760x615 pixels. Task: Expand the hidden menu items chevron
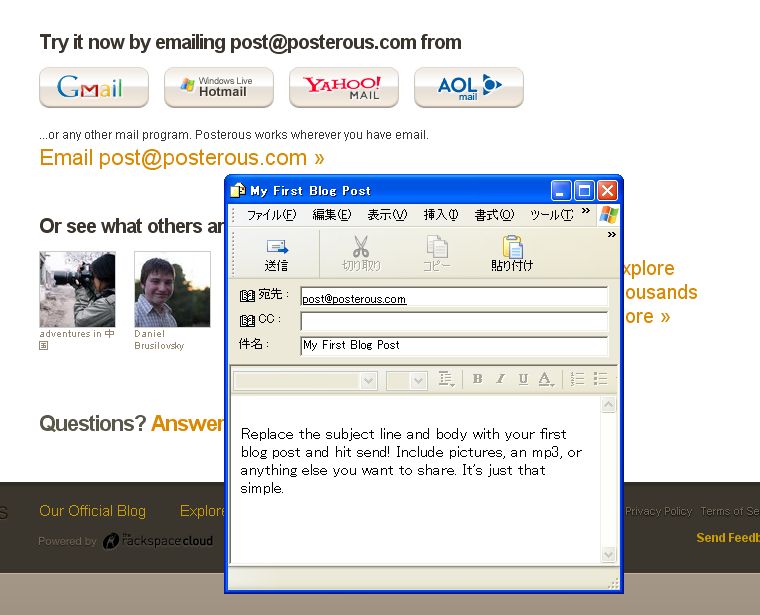coord(586,210)
